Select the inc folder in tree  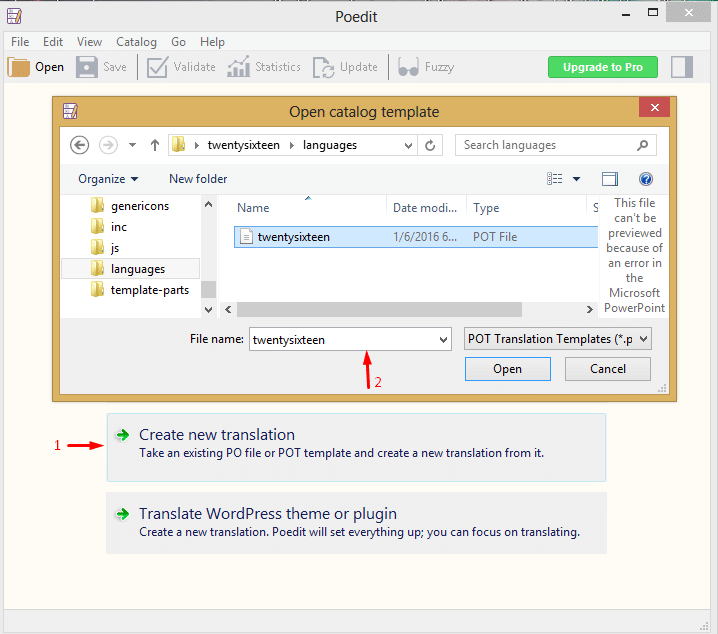tap(119, 227)
